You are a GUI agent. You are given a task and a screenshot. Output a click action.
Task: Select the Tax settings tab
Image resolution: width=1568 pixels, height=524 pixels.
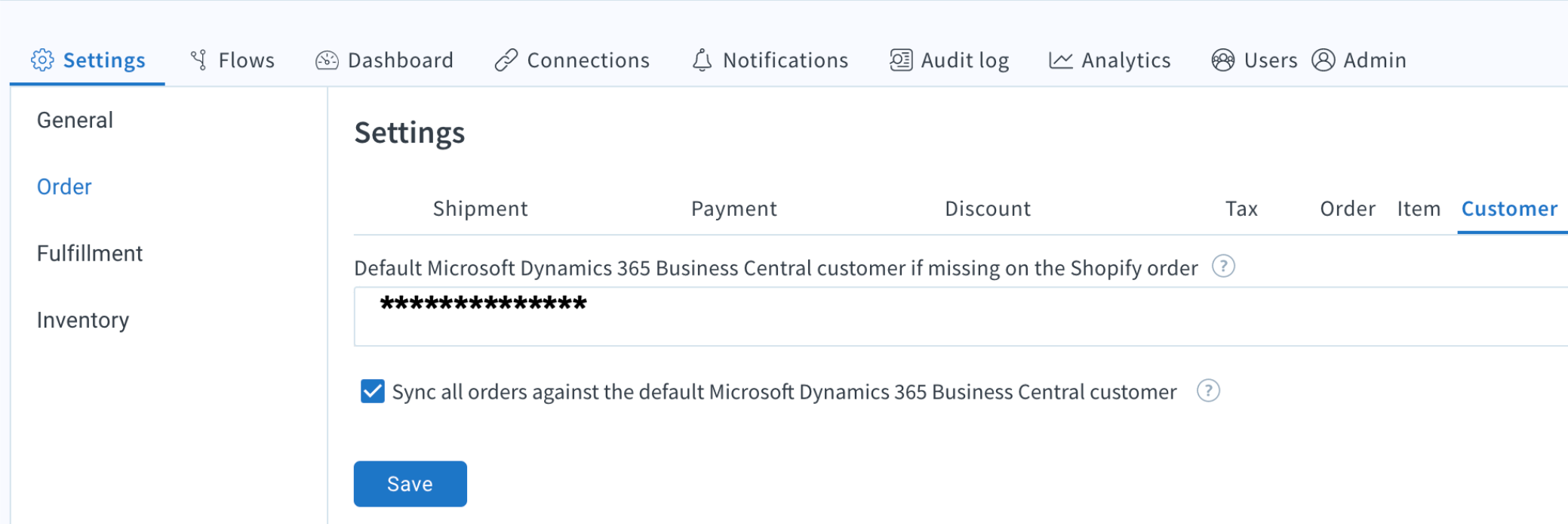pyautogui.click(x=1241, y=208)
